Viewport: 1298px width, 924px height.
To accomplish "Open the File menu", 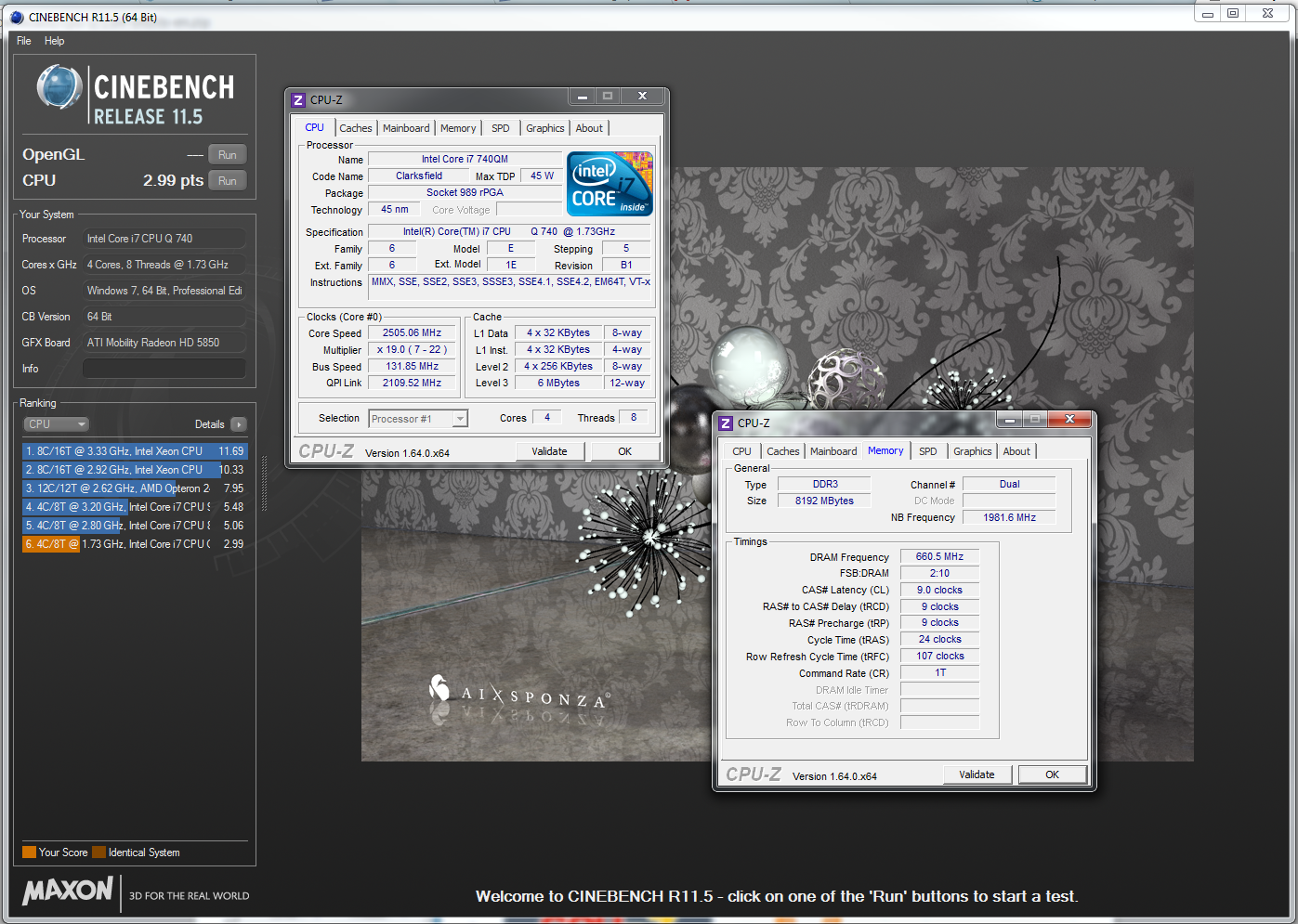I will point(24,41).
